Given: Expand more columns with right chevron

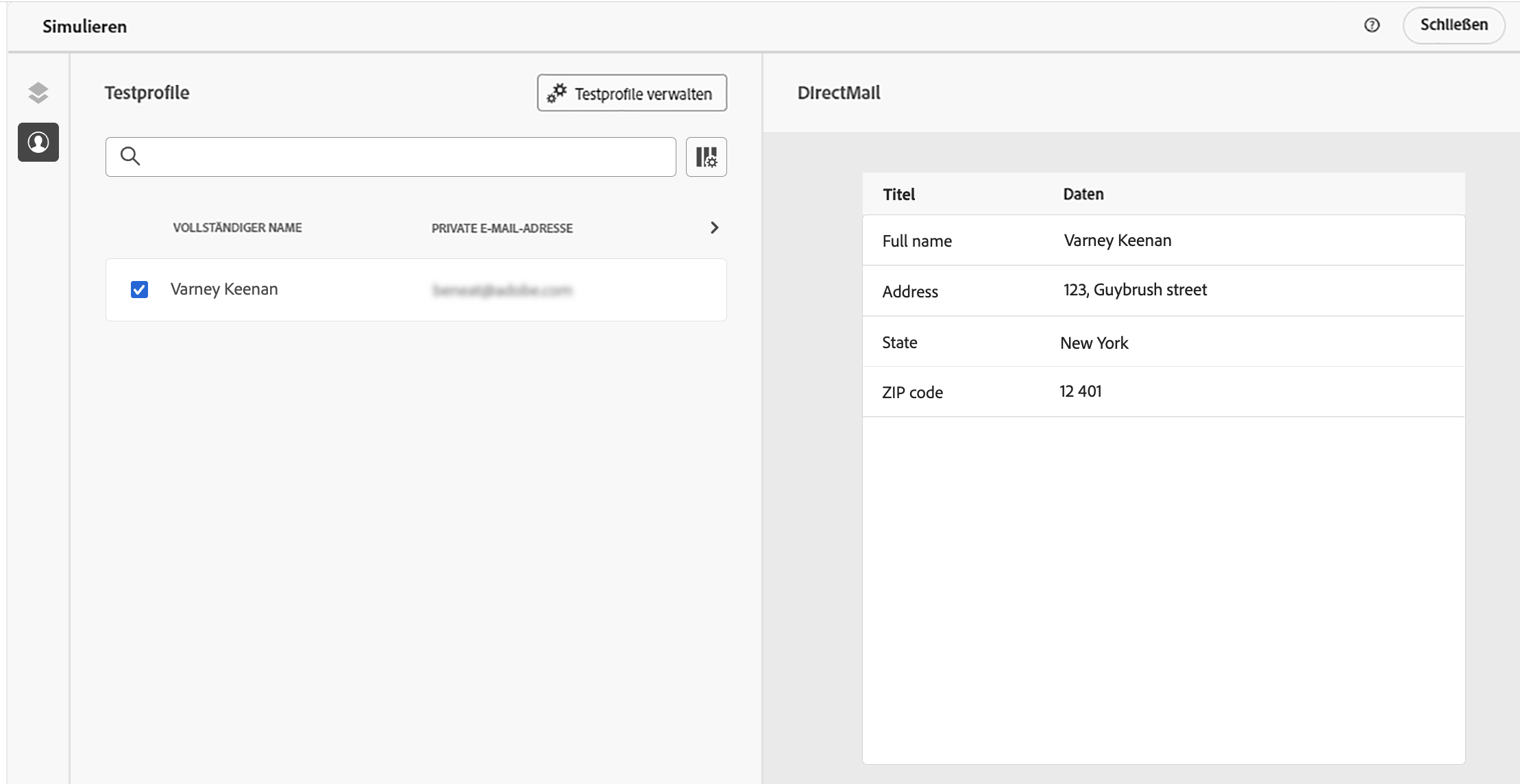Looking at the screenshot, I should pos(714,228).
